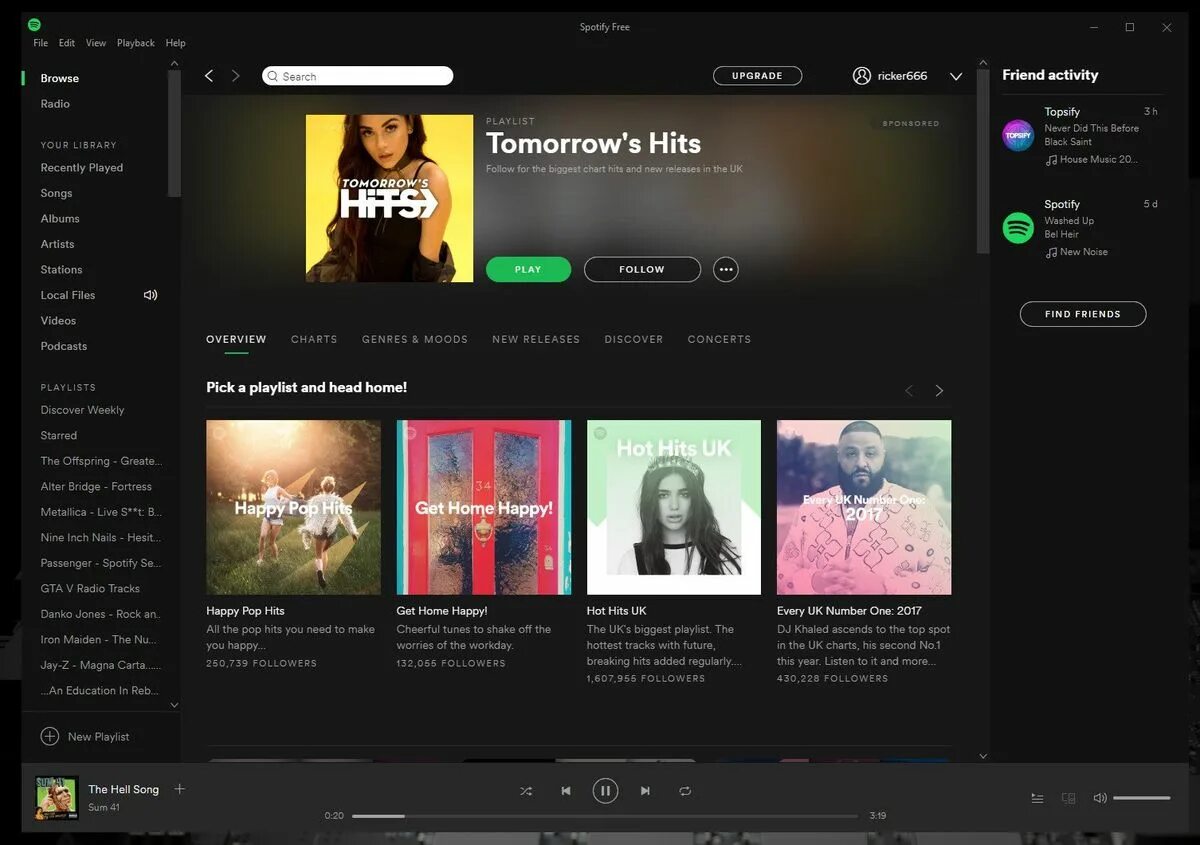Click the FIND FRIENDS button
Viewport: 1200px width, 845px height.
click(x=1082, y=314)
